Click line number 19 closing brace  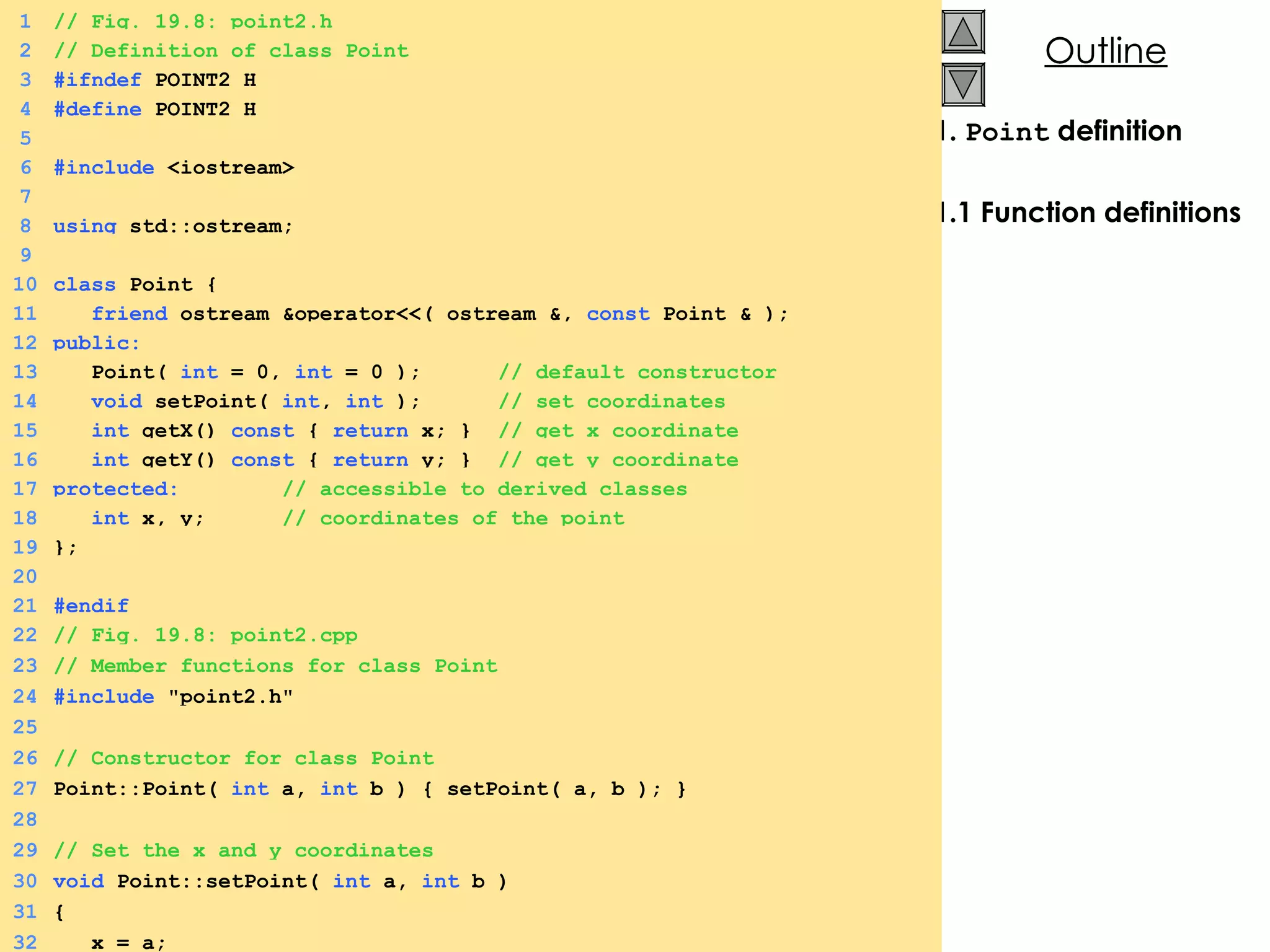click(66, 547)
